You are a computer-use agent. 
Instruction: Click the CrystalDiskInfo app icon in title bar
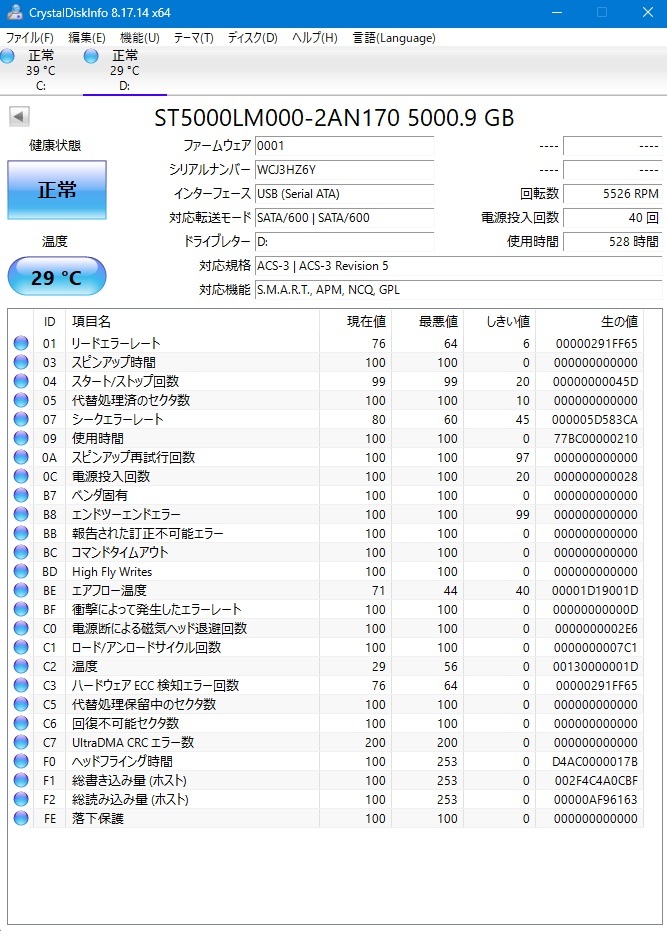[14, 12]
